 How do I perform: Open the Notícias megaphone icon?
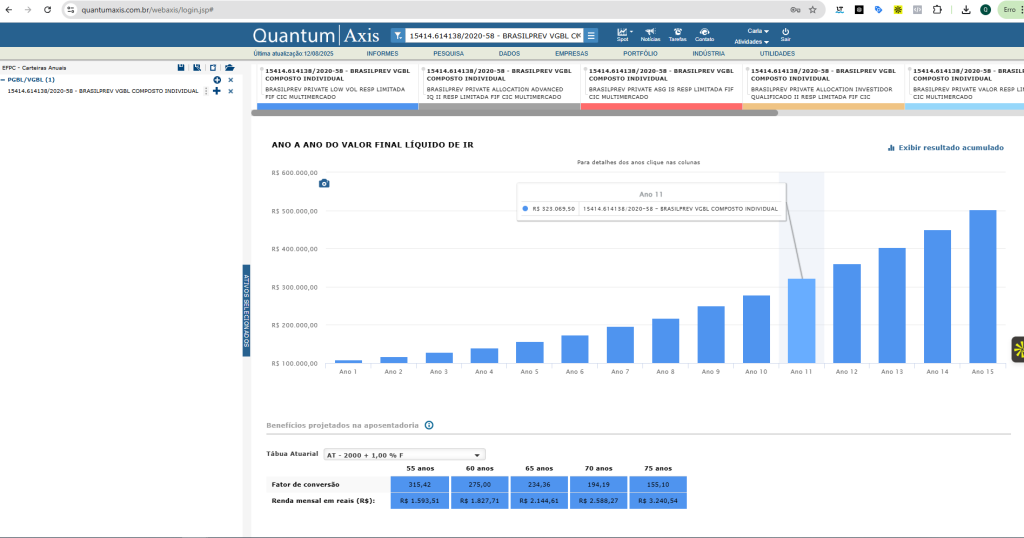click(x=650, y=33)
